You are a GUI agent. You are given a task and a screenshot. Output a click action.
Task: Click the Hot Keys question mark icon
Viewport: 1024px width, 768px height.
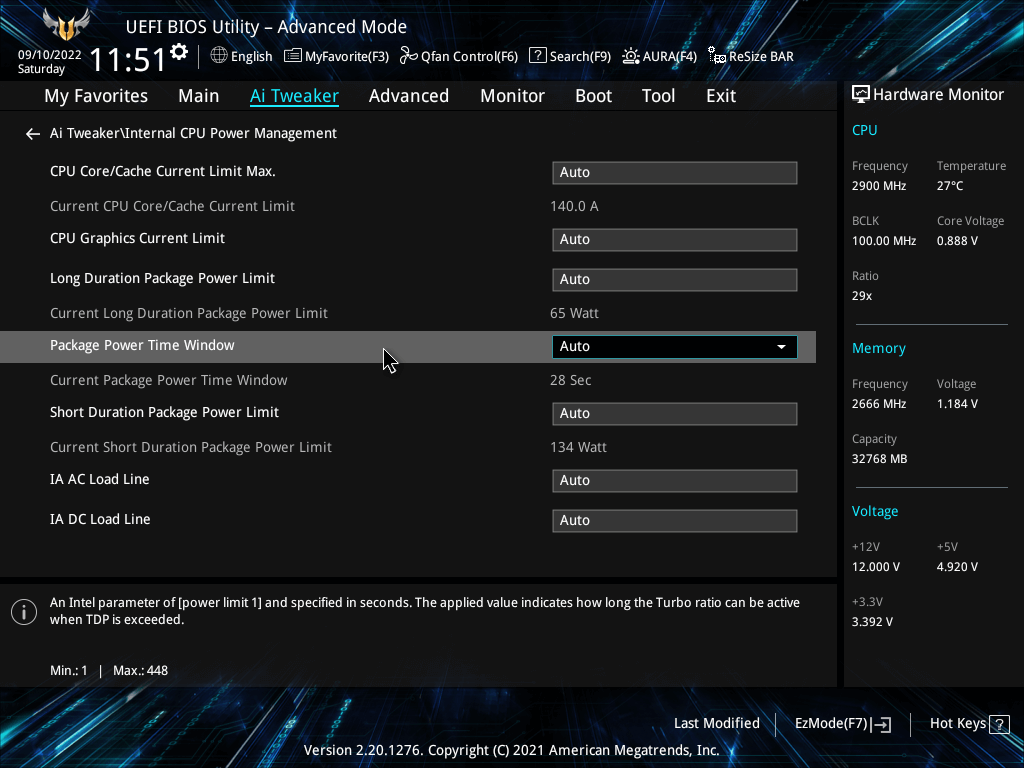pos(999,724)
